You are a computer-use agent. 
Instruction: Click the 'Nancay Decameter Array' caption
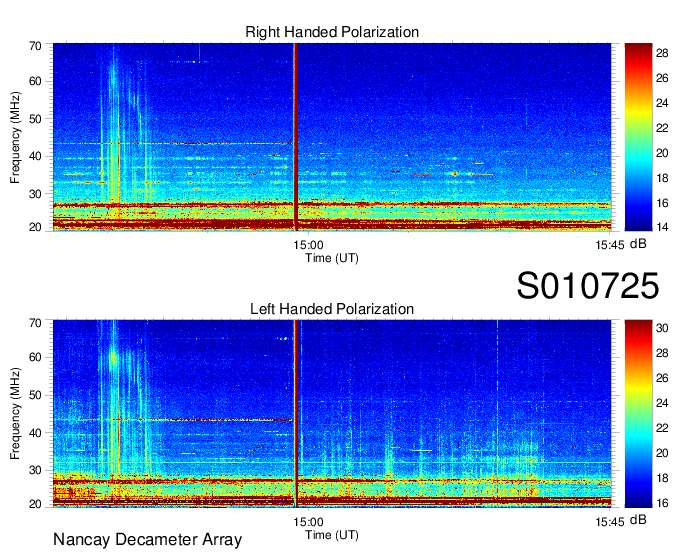[x=147, y=540]
